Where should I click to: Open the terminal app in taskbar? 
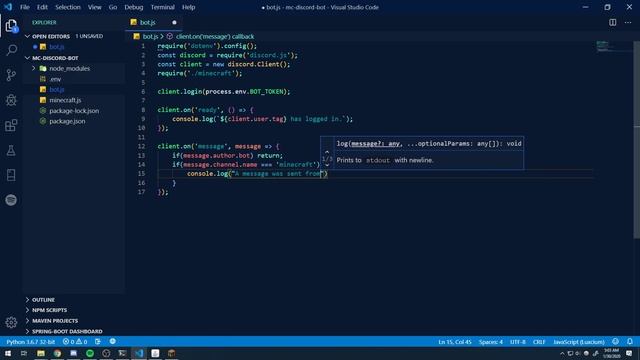[122, 353]
